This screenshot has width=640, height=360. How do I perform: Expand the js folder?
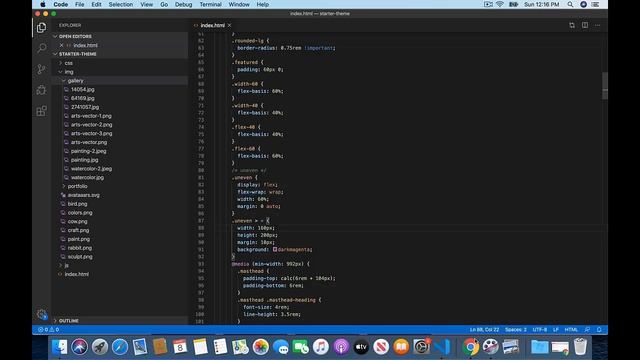click(x=66, y=265)
